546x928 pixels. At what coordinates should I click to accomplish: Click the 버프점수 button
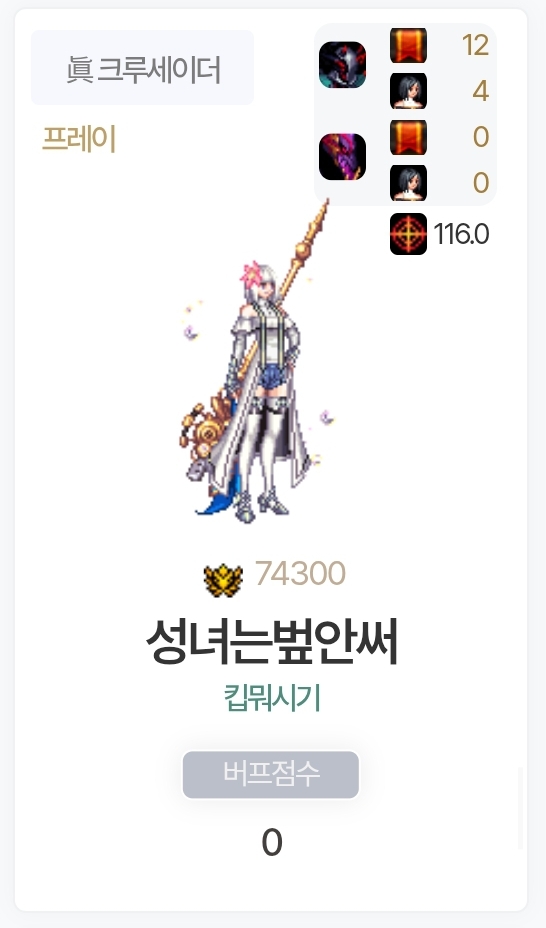tap(271, 775)
